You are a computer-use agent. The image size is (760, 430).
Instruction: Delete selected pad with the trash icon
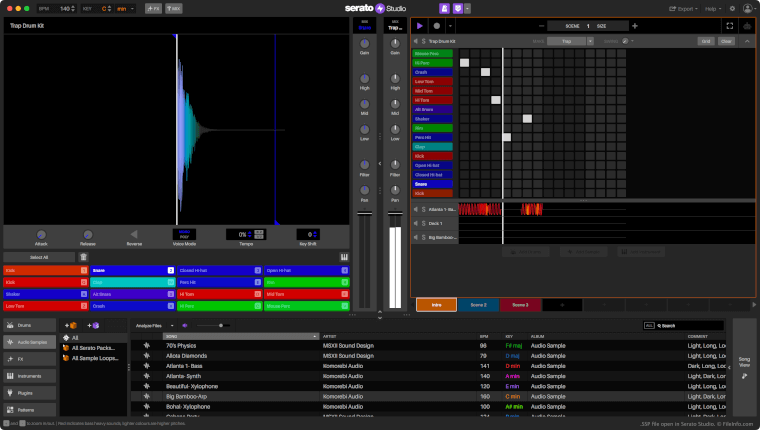pos(83,257)
